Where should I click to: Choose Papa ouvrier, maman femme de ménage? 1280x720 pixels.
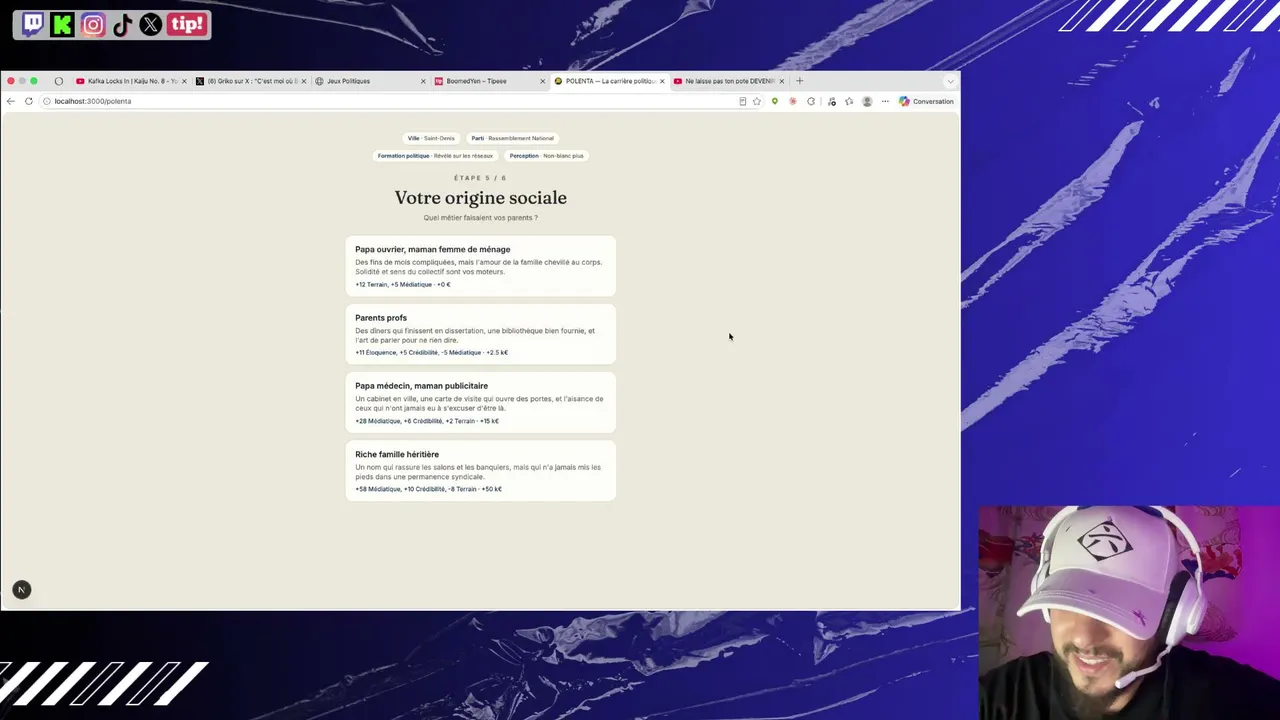click(x=480, y=266)
